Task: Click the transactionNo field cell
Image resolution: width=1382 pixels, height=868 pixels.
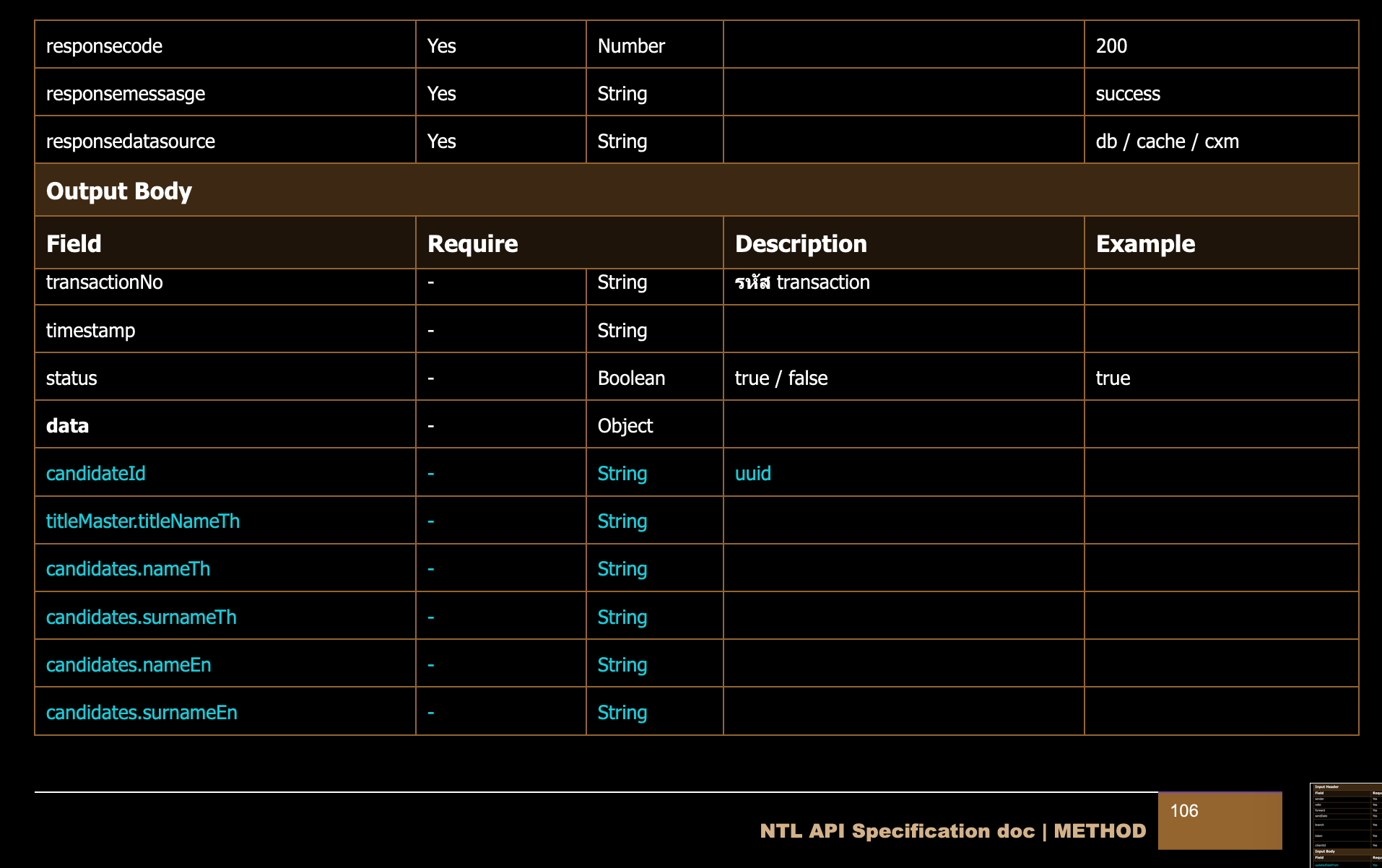Action: click(x=104, y=282)
